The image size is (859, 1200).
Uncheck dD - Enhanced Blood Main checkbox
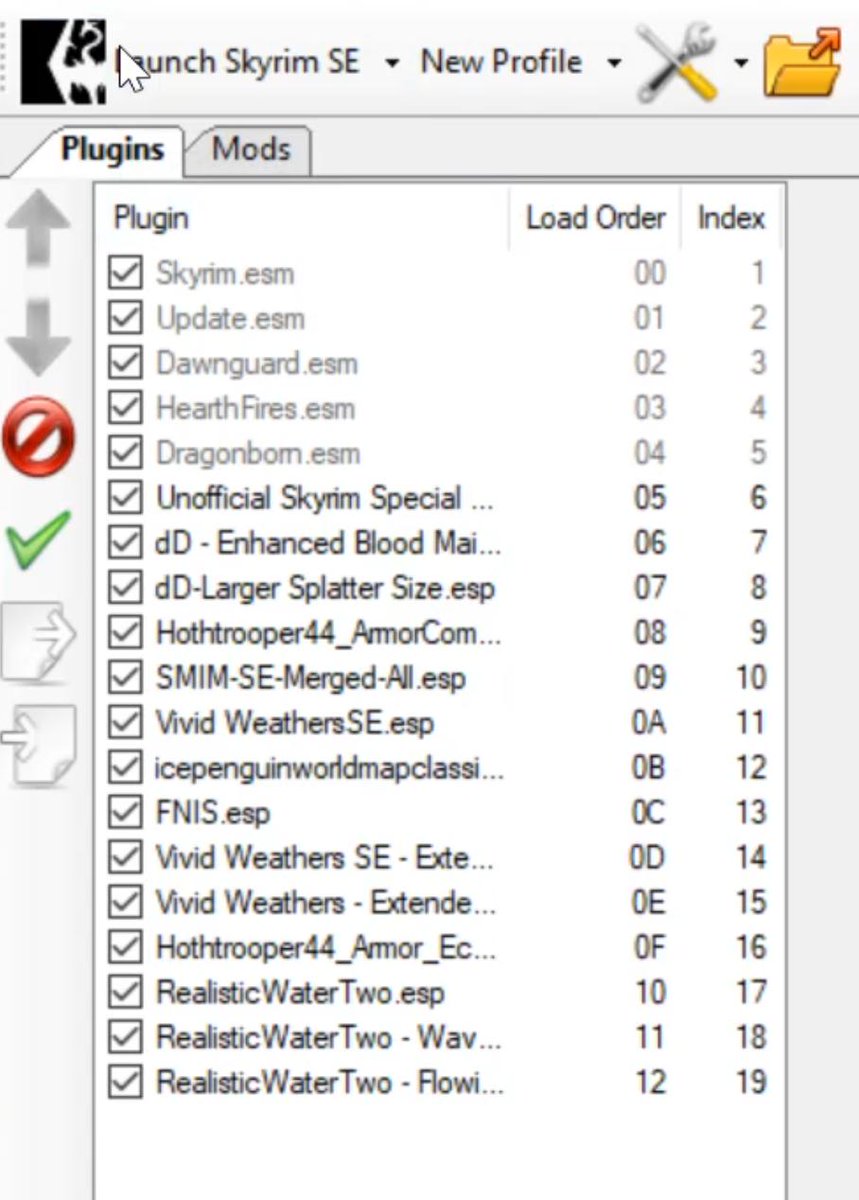point(125,543)
